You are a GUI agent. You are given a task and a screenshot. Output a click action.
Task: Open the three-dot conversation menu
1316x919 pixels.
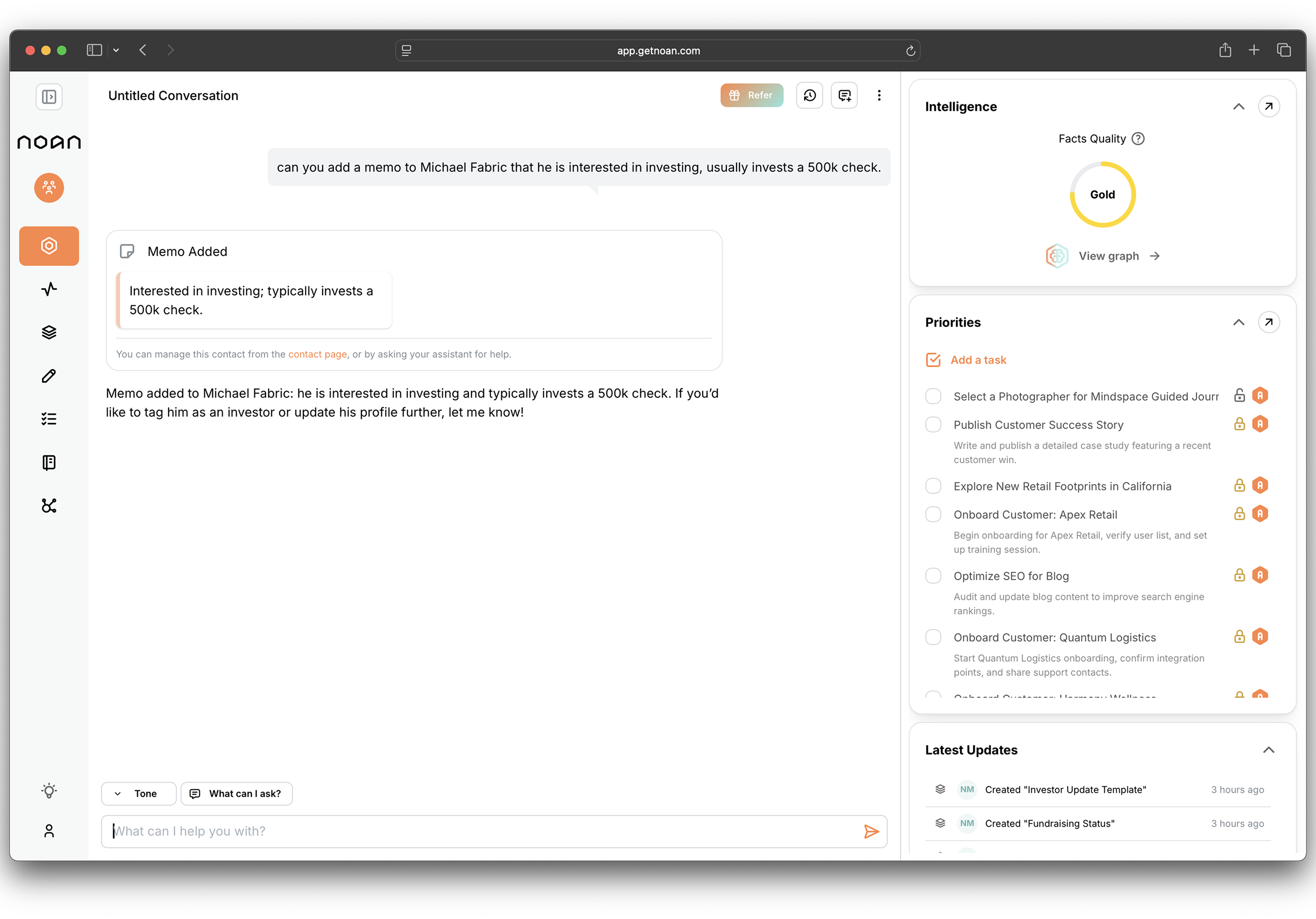coord(879,95)
